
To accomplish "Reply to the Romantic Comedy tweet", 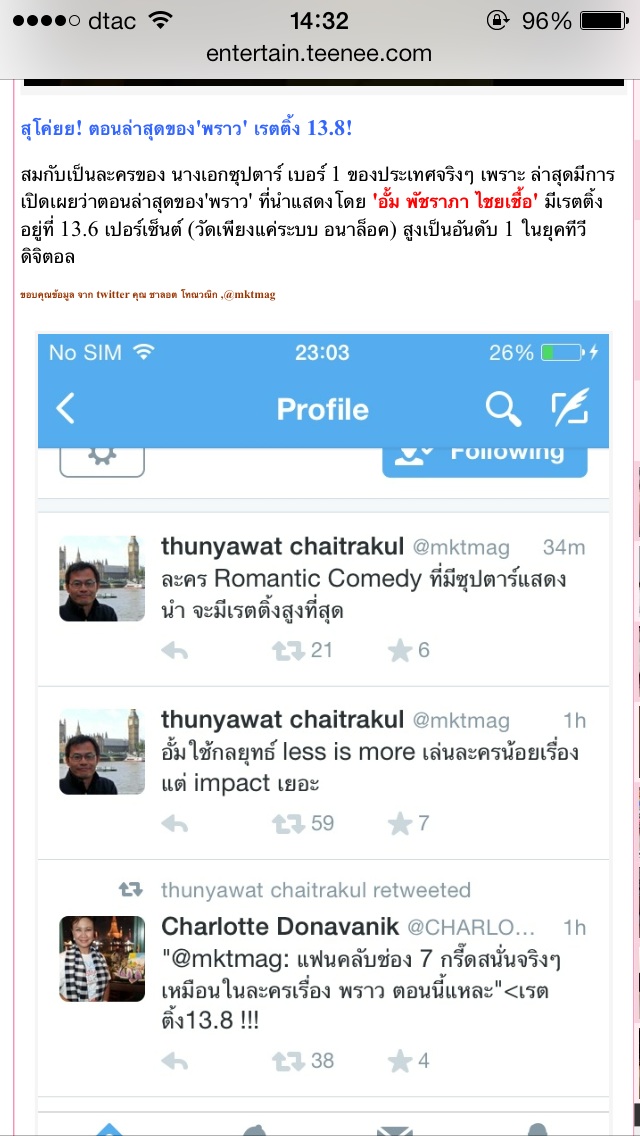I will tap(175, 651).
